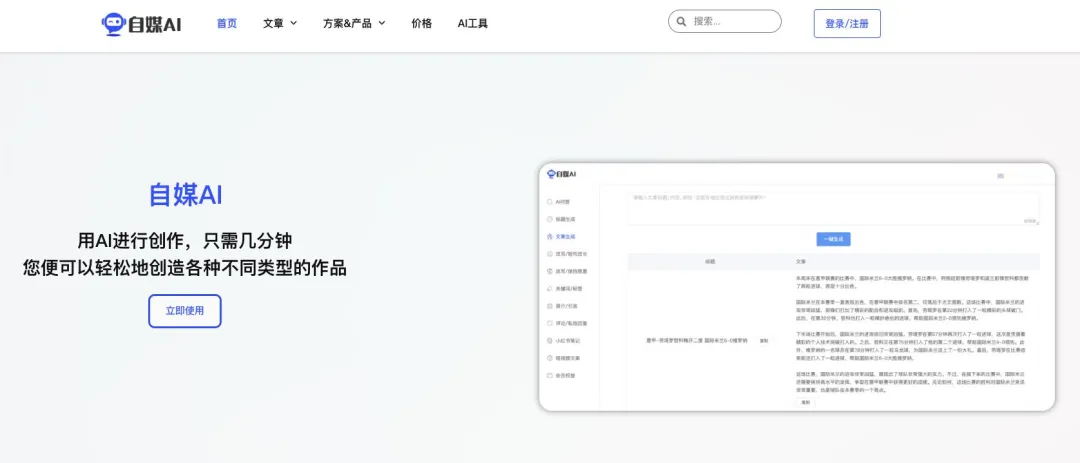
Task: Select 短视频文案 in the preview sidebar
Action: click(563, 358)
